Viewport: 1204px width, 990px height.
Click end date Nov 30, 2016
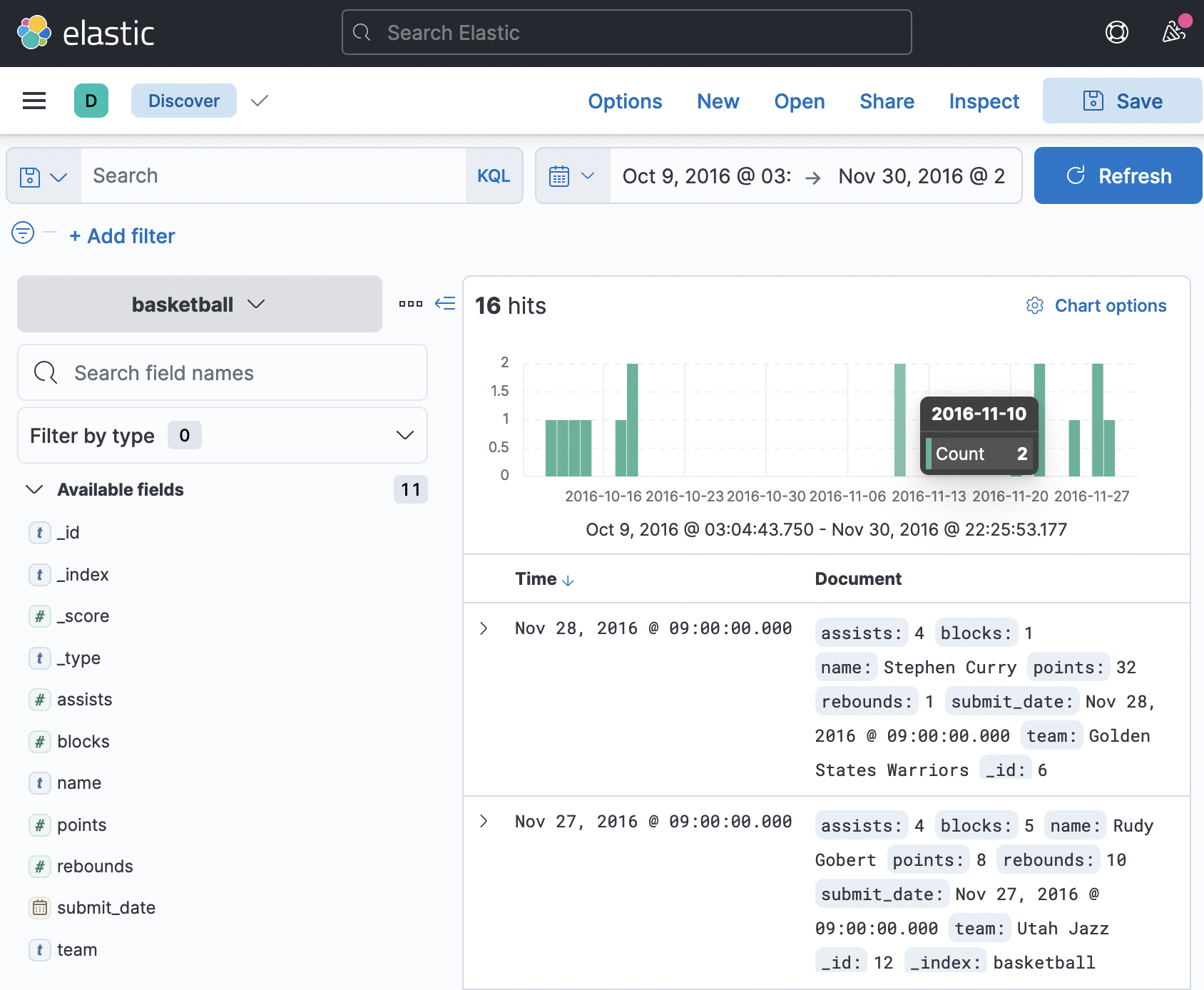click(x=922, y=176)
